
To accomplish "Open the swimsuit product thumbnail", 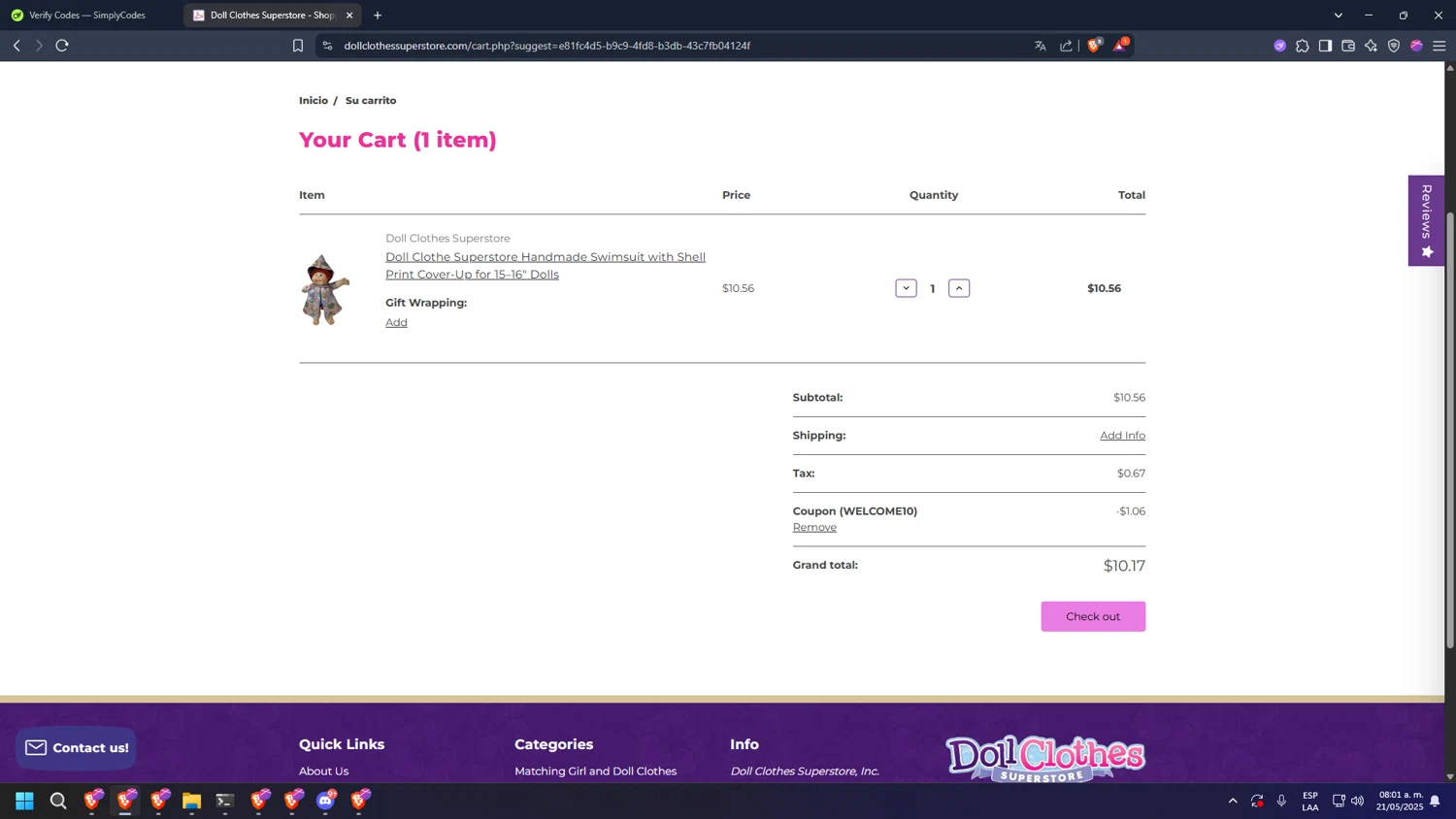I will click(x=325, y=289).
